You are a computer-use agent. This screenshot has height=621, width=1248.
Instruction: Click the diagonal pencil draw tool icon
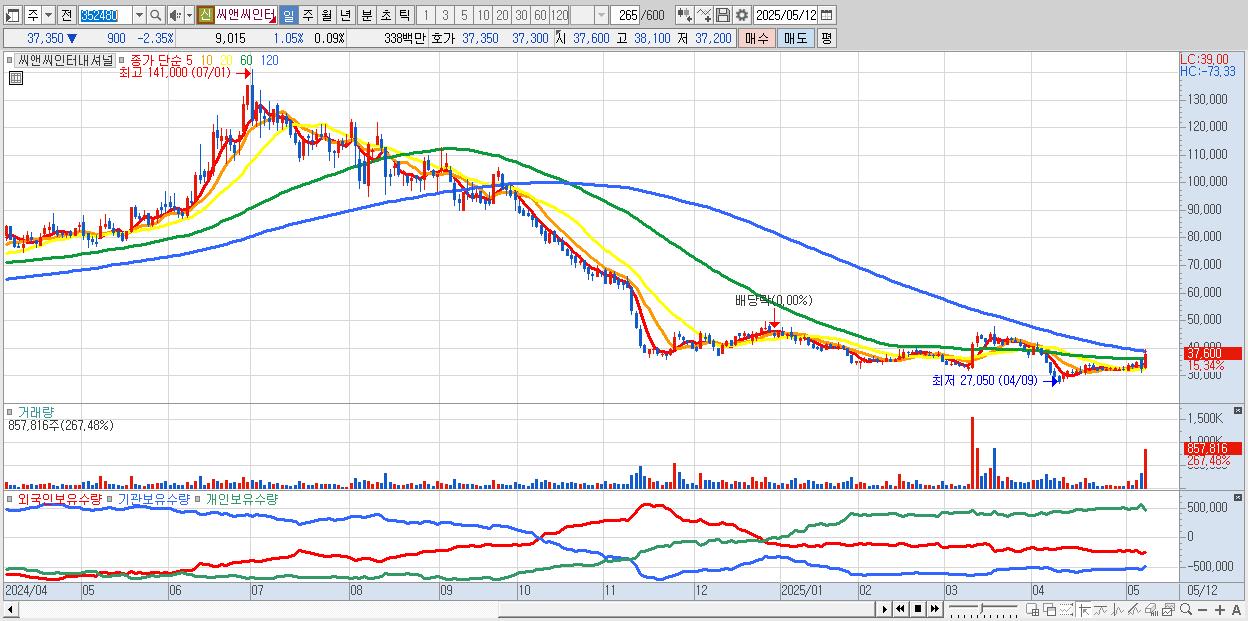(x=1134, y=610)
